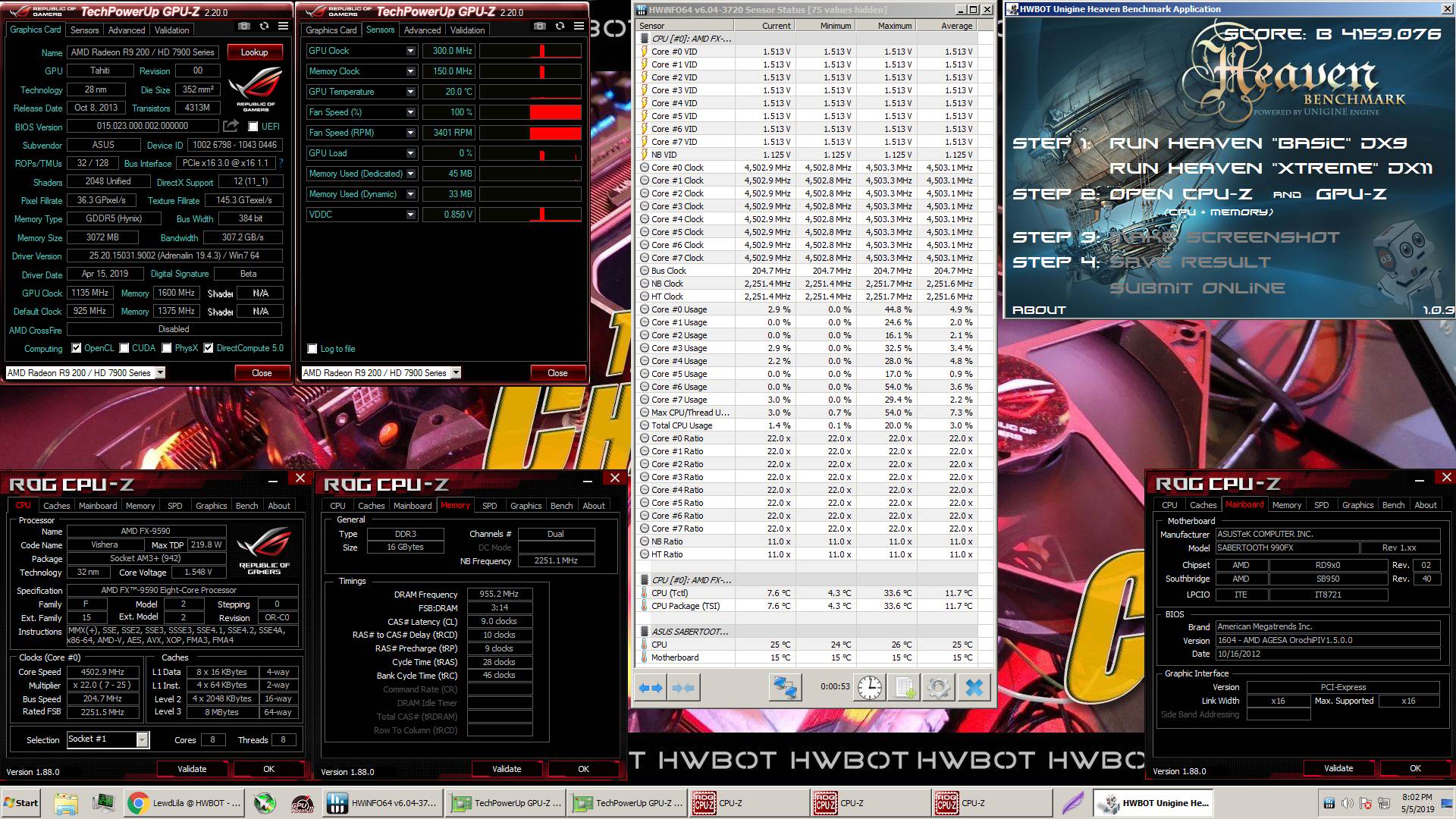This screenshot has height=819, width=1456.
Task: Click the Lookup button in GPU-Z
Action: [254, 52]
